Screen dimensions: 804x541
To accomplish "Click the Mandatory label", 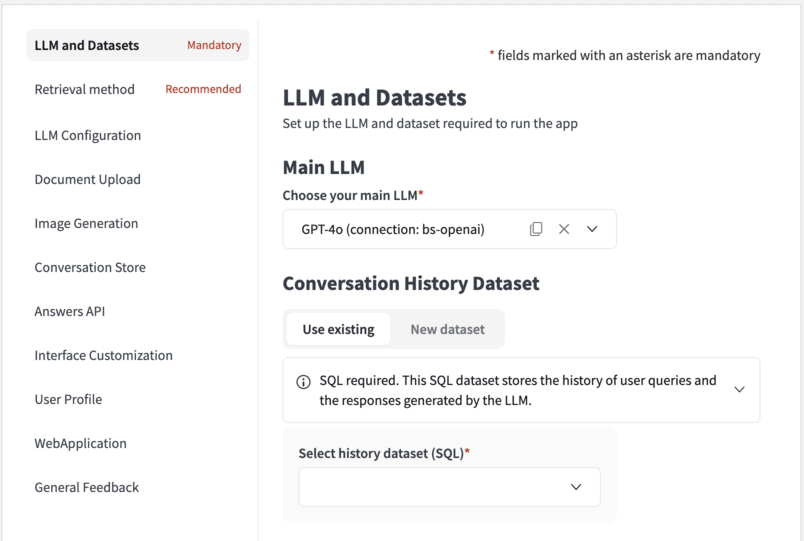I will 214,45.
